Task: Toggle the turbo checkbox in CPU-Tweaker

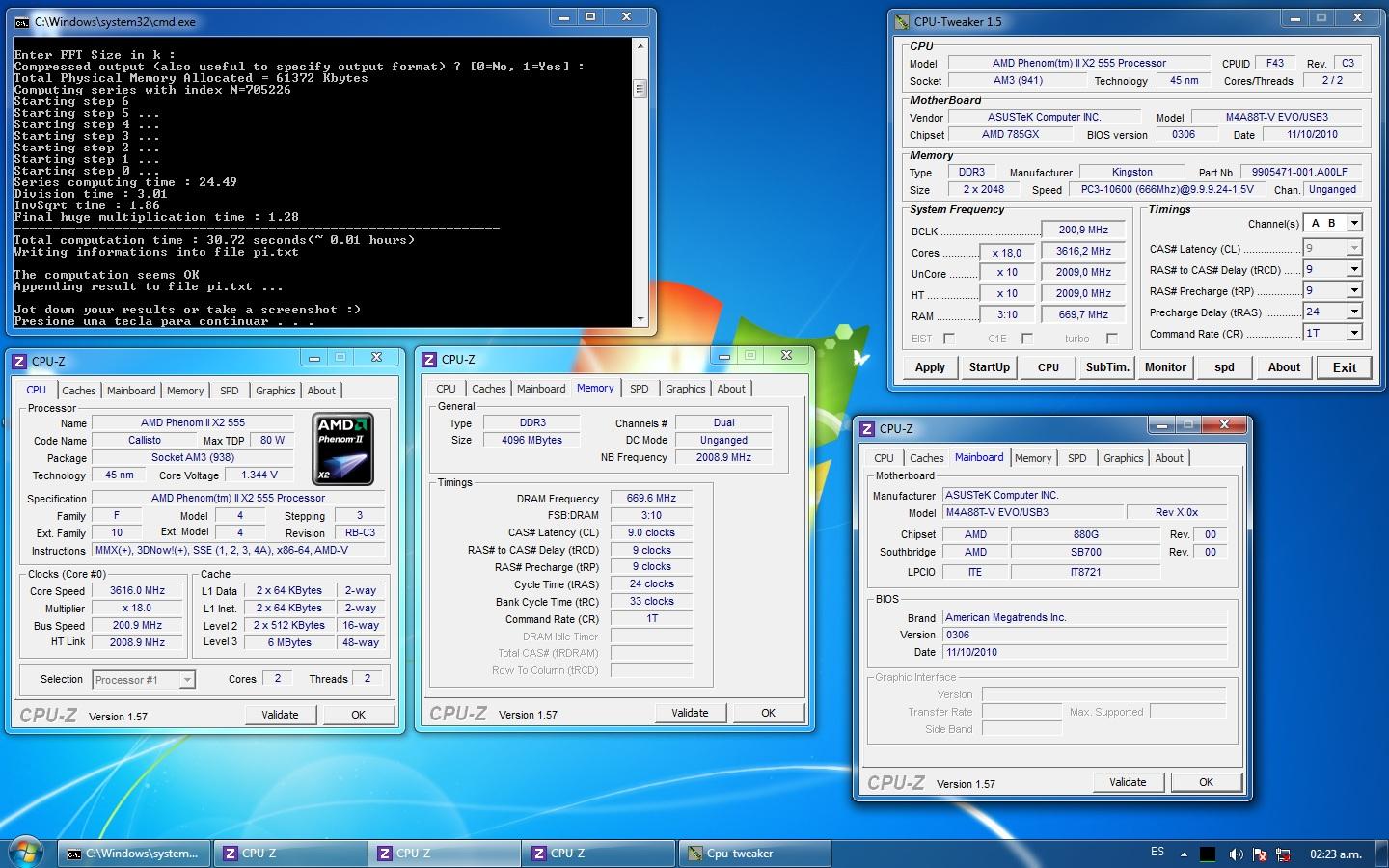Action: (1112, 339)
